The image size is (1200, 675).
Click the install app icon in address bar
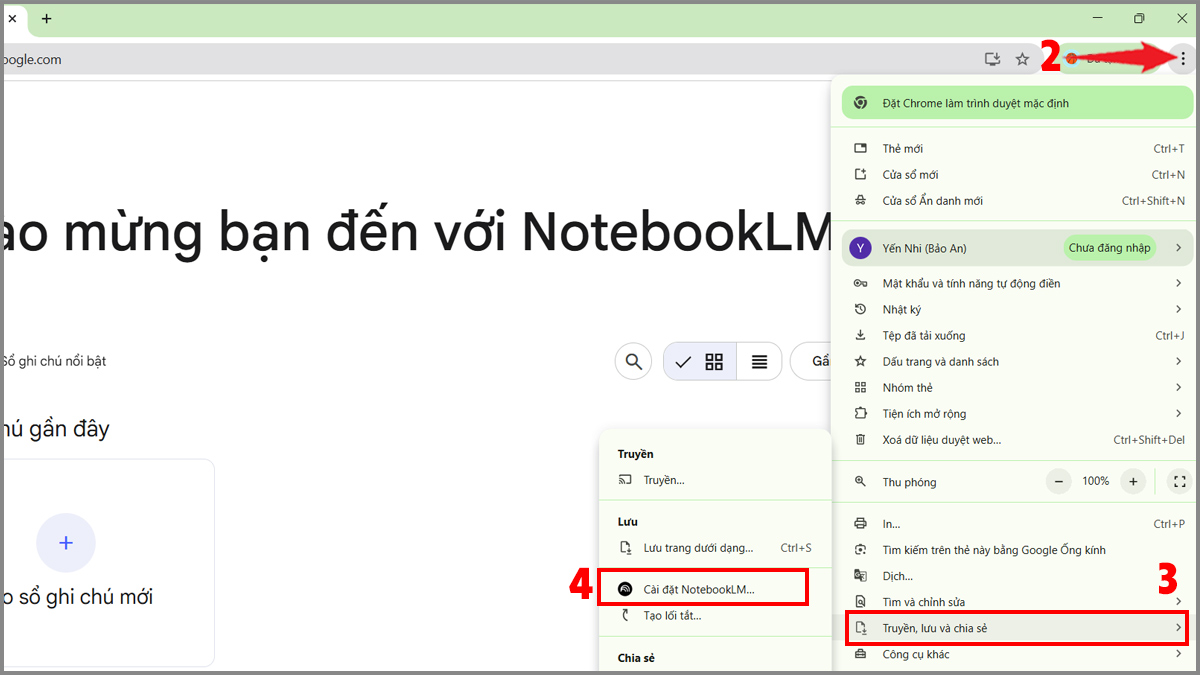992,59
